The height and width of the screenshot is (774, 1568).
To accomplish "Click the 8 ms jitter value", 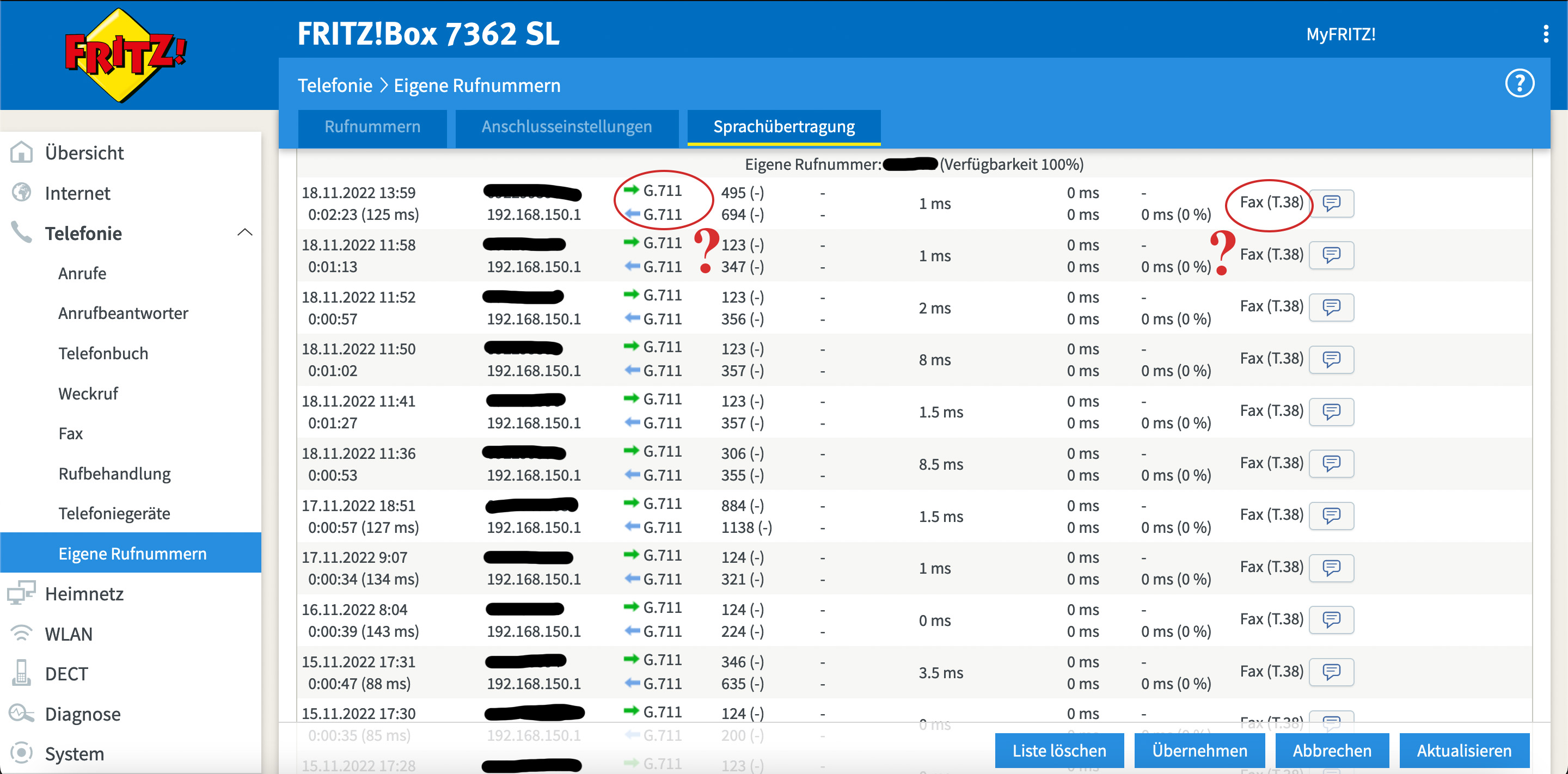I will click(x=934, y=360).
